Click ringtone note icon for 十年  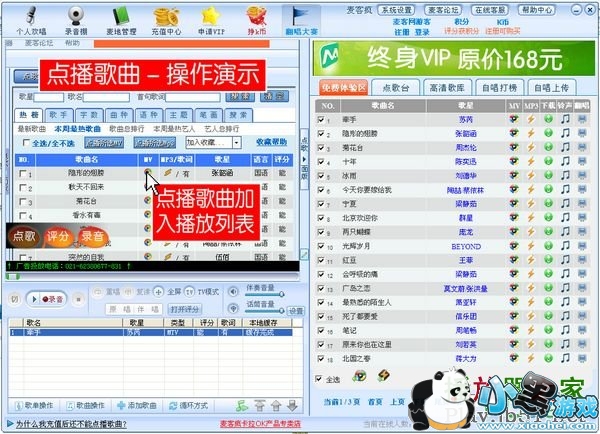565,162
